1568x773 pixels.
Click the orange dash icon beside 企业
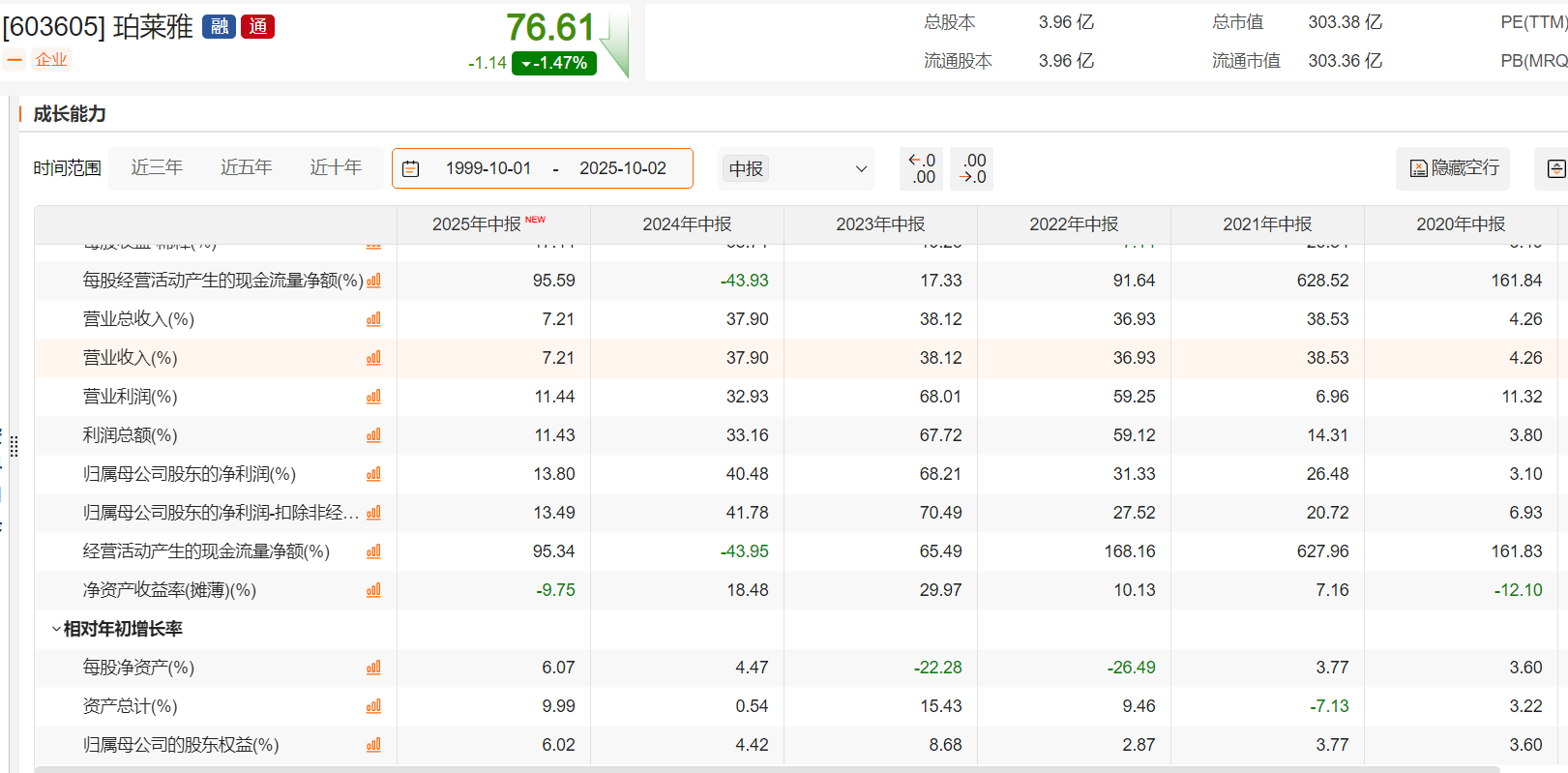click(15, 60)
